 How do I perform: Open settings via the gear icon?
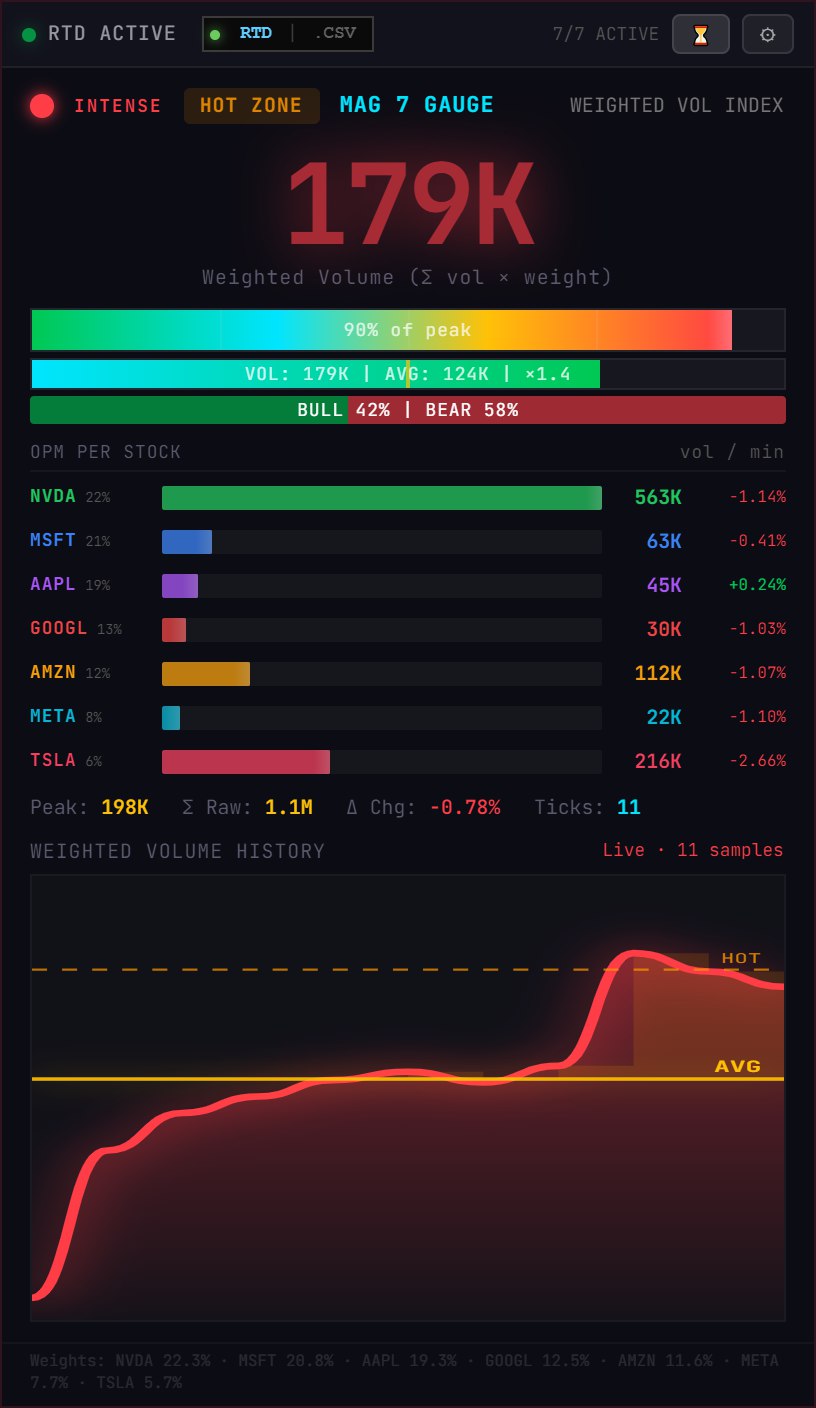click(x=767, y=34)
